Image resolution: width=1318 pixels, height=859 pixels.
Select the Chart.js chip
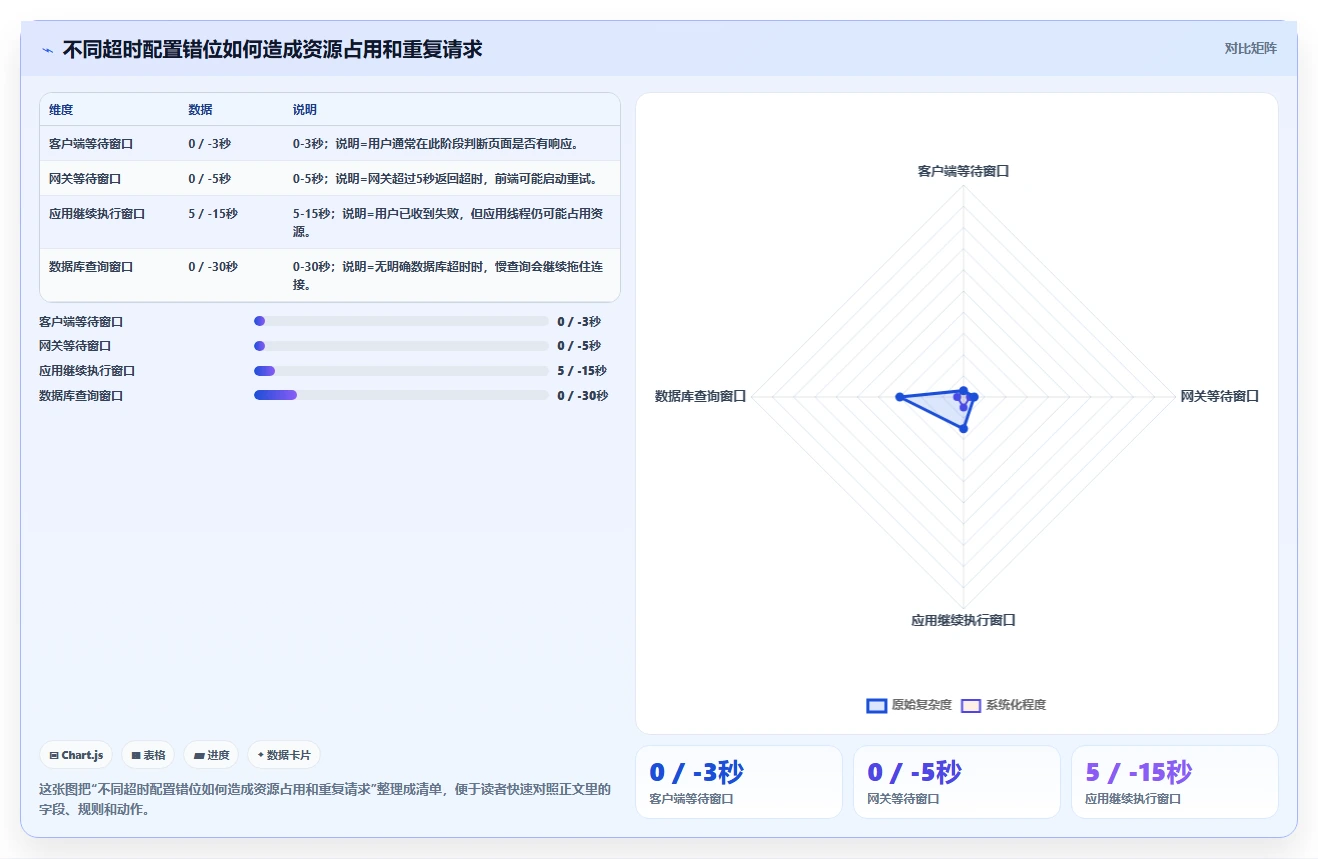[76, 755]
